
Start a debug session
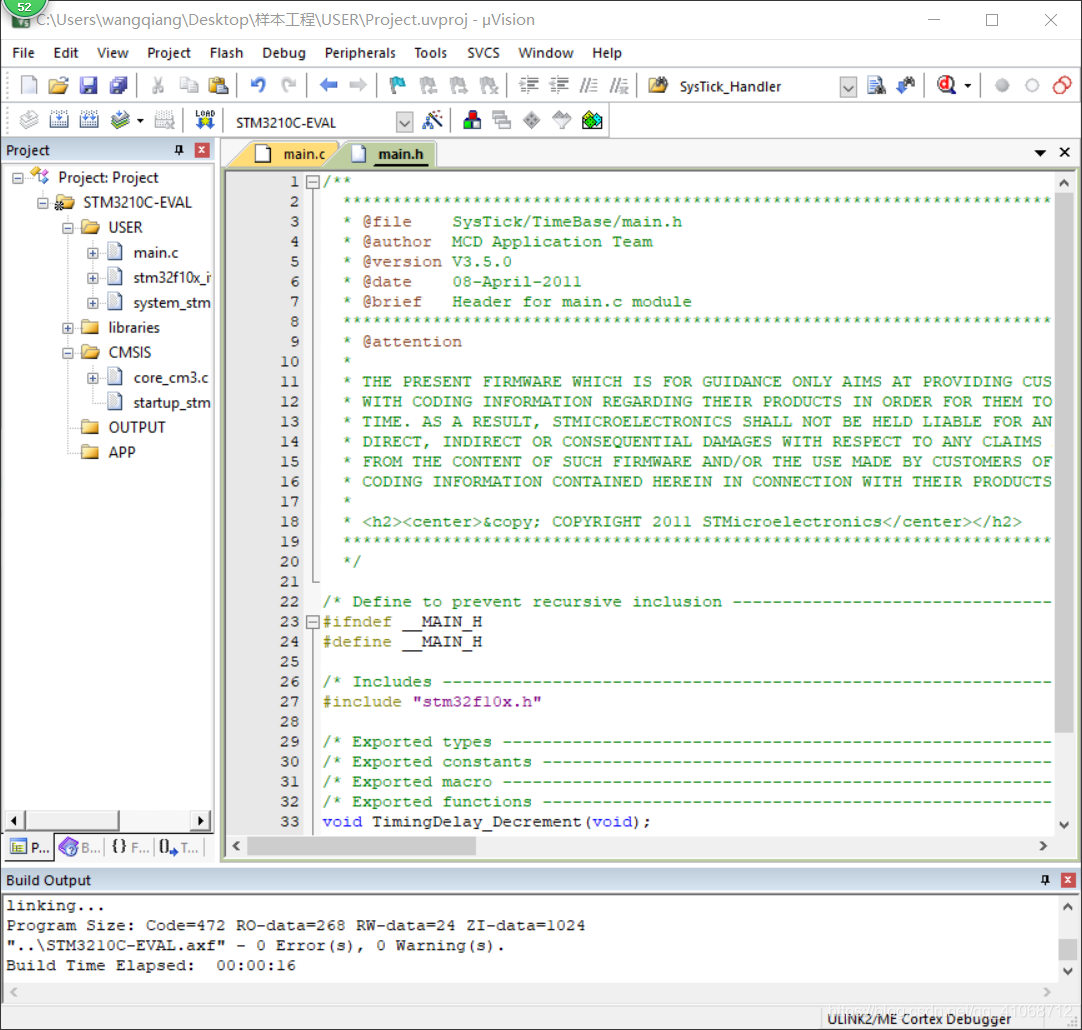click(x=948, y=86)
